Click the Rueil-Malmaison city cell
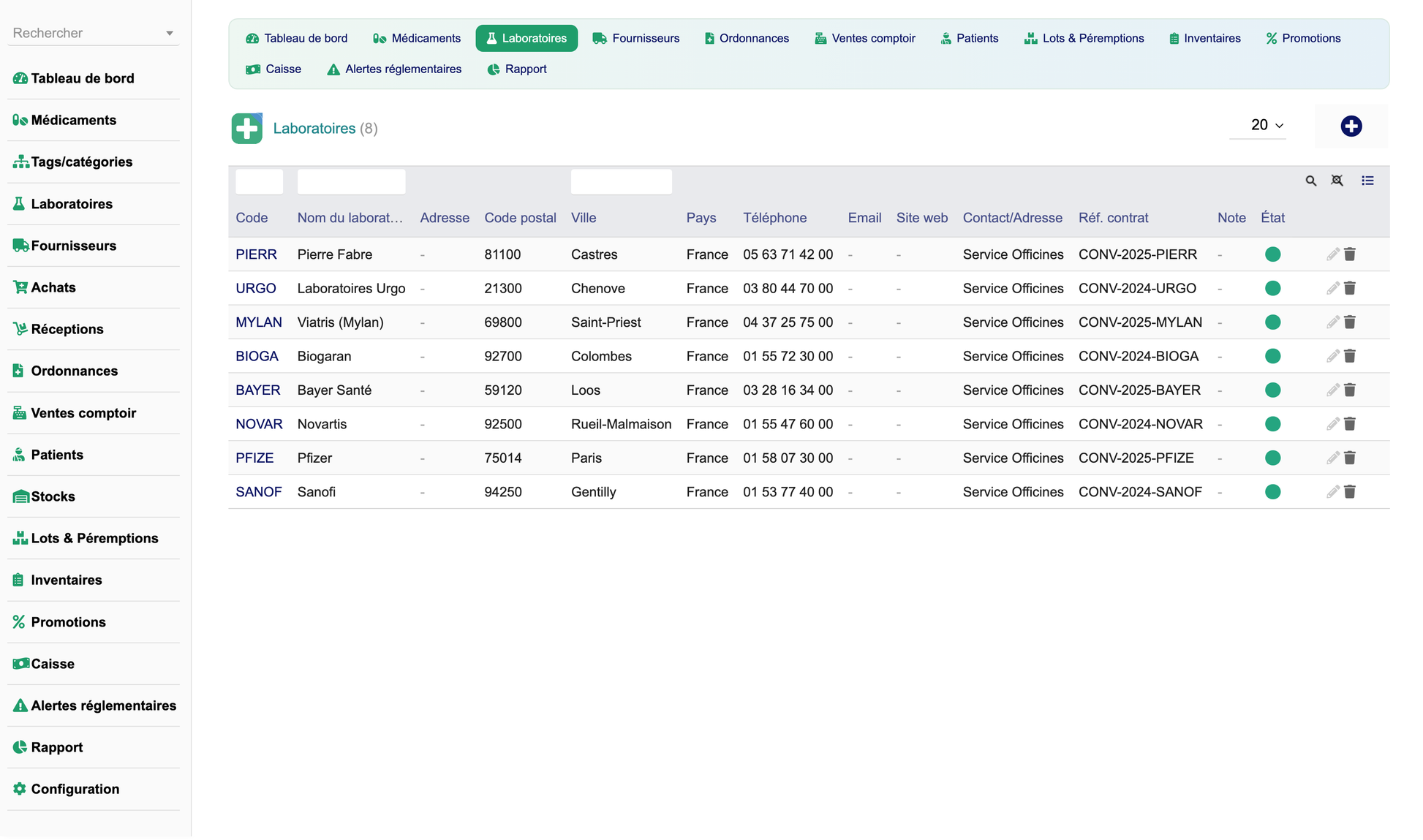Screen dimensions: 1423x840 (621, 424)
